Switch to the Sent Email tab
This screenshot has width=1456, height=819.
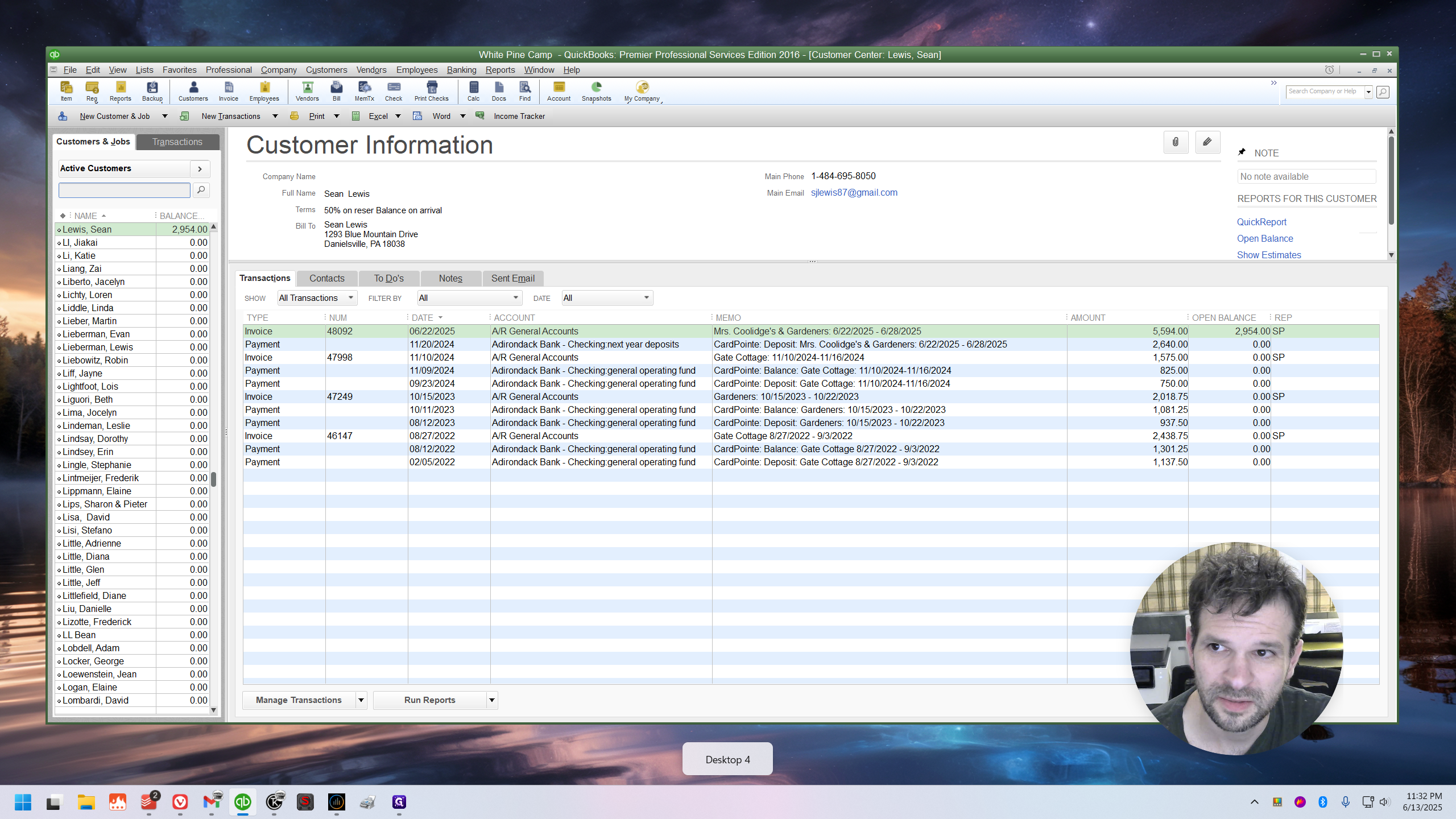513,279
